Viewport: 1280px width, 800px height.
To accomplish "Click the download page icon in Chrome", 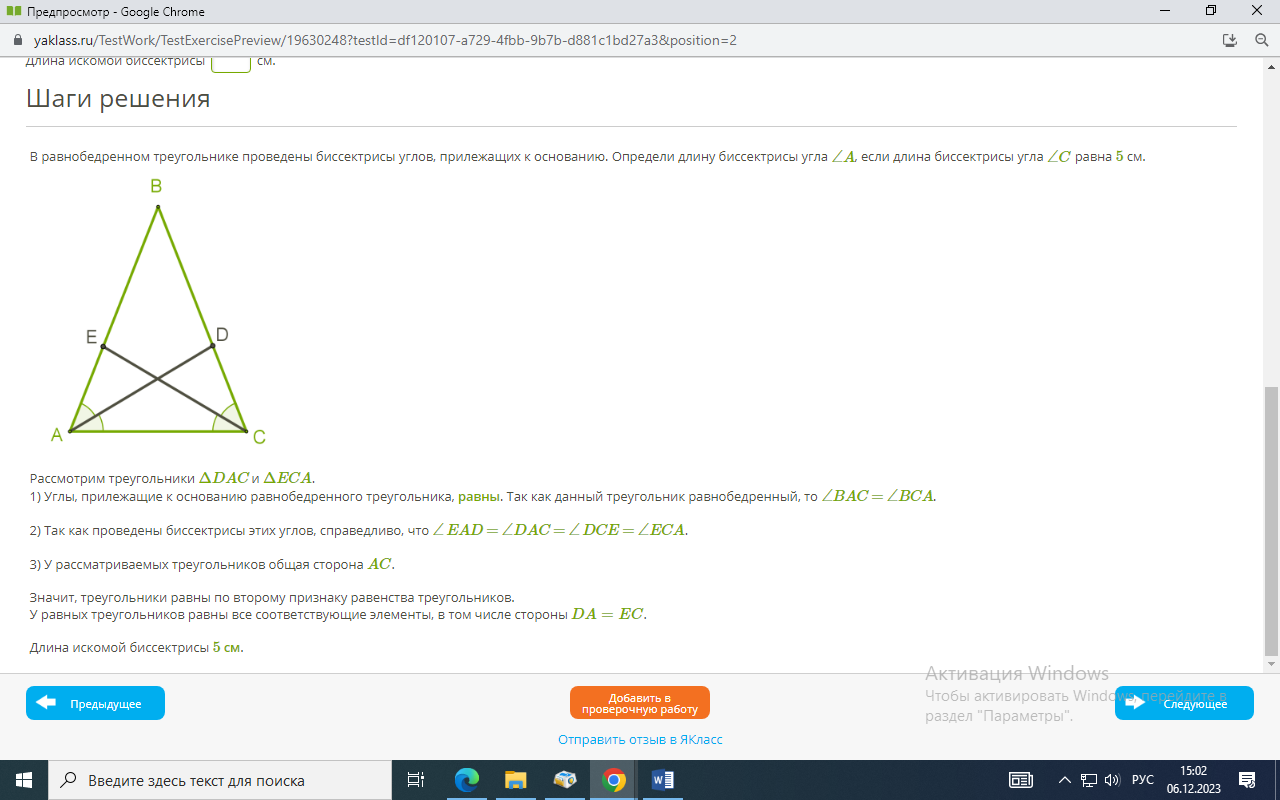I will 1230,41.
